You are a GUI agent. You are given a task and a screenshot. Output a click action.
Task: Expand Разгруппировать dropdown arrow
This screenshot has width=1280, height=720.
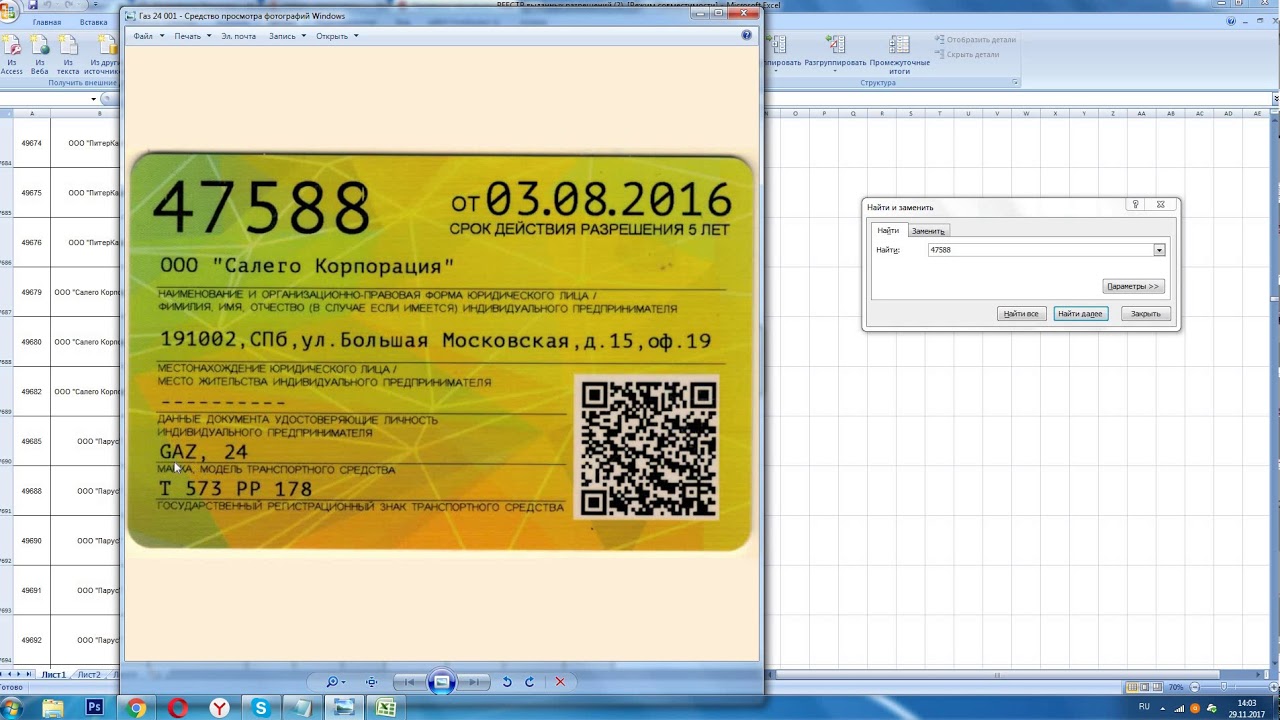pos(835,72)
